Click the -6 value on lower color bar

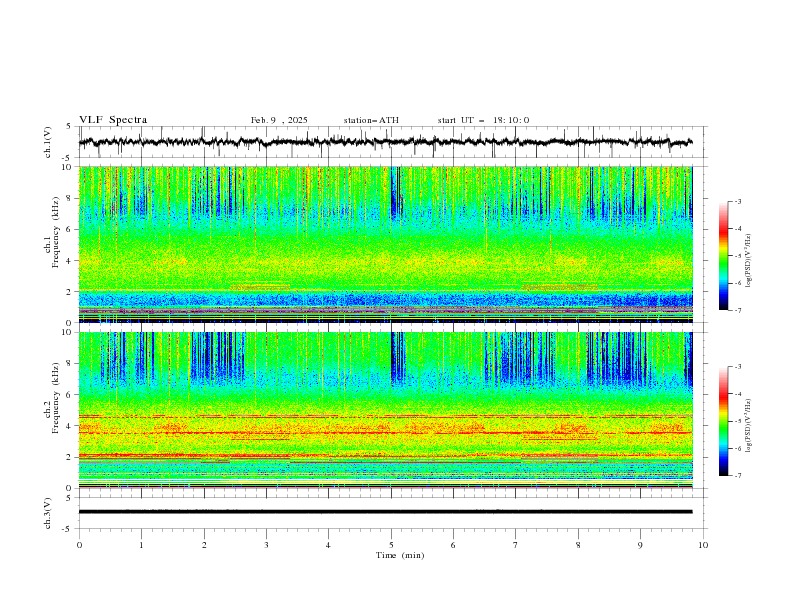738,448
